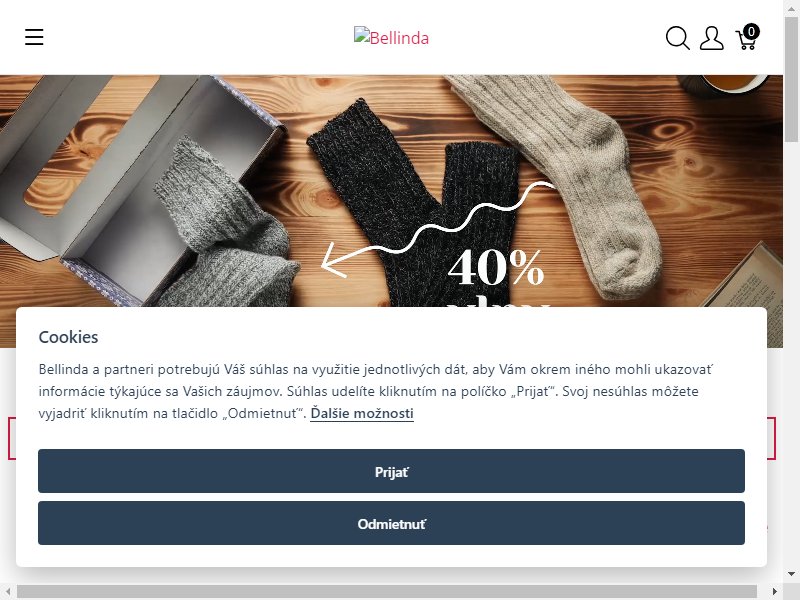This screenshot has height=600, width=800.
Task: Click the Bellinda logo
Action: pos(391,37)
